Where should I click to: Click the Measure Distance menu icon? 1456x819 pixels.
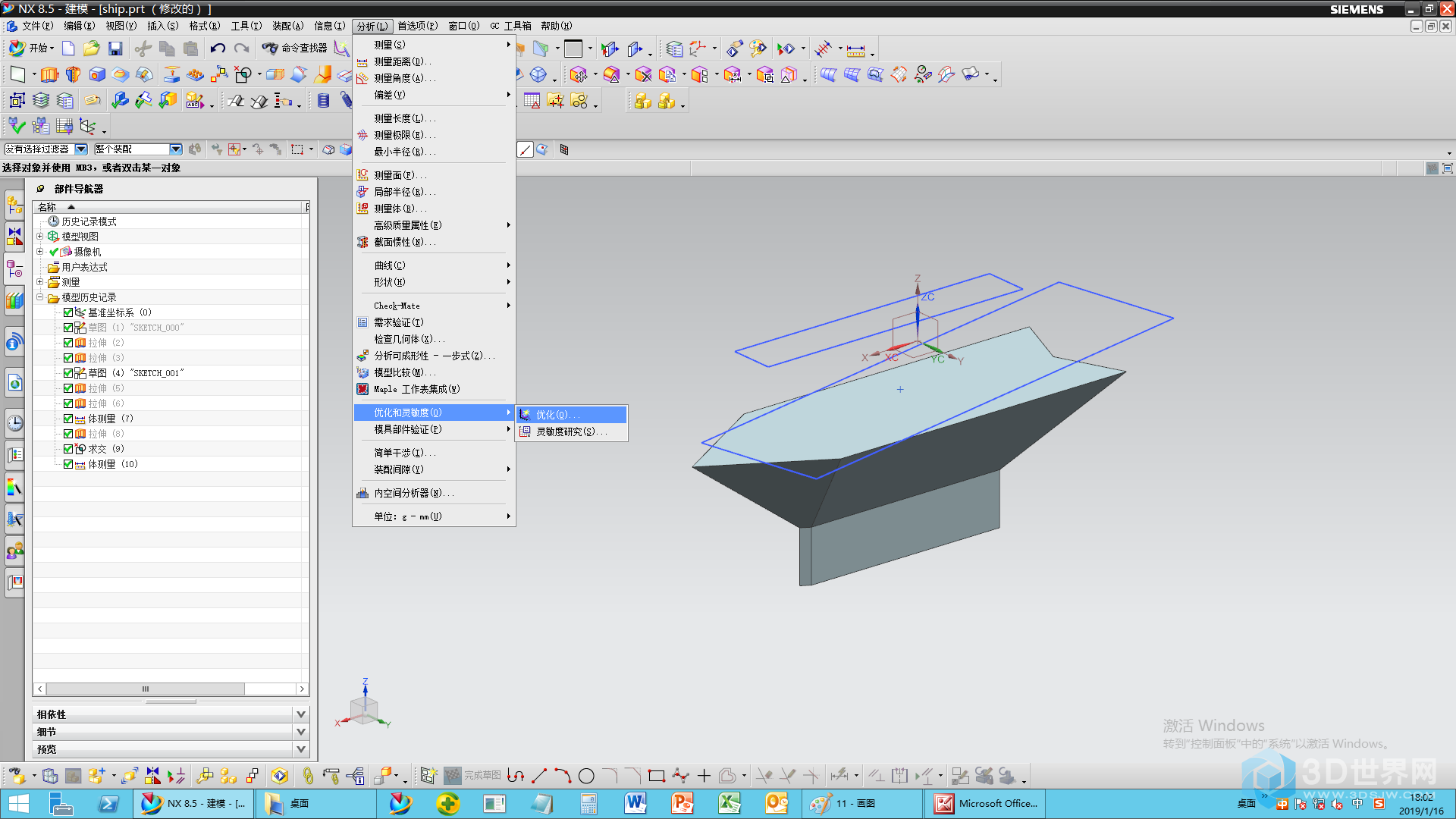[362, 62]
